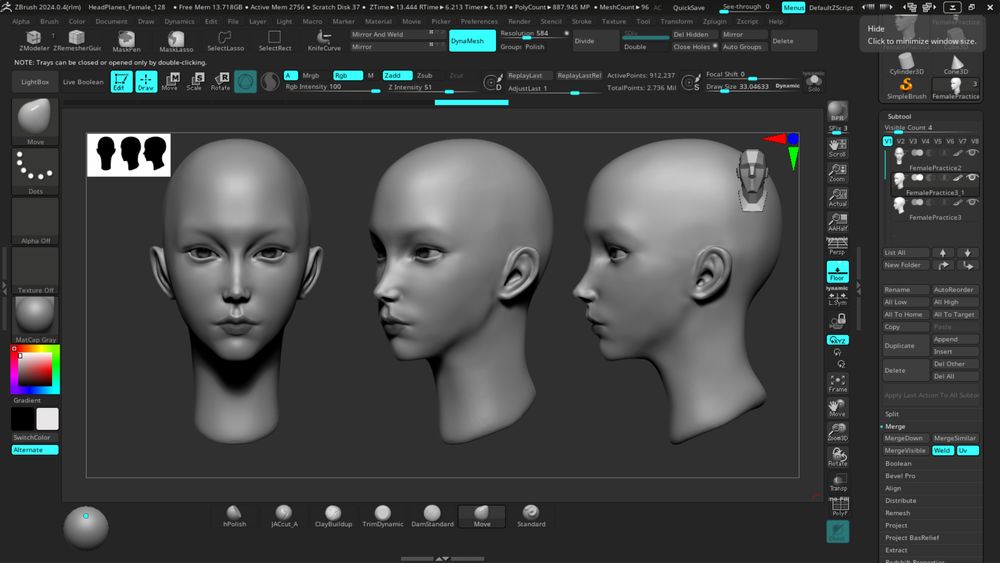
Task: Select the Standard brush at bottom
Action: point(531,516)
